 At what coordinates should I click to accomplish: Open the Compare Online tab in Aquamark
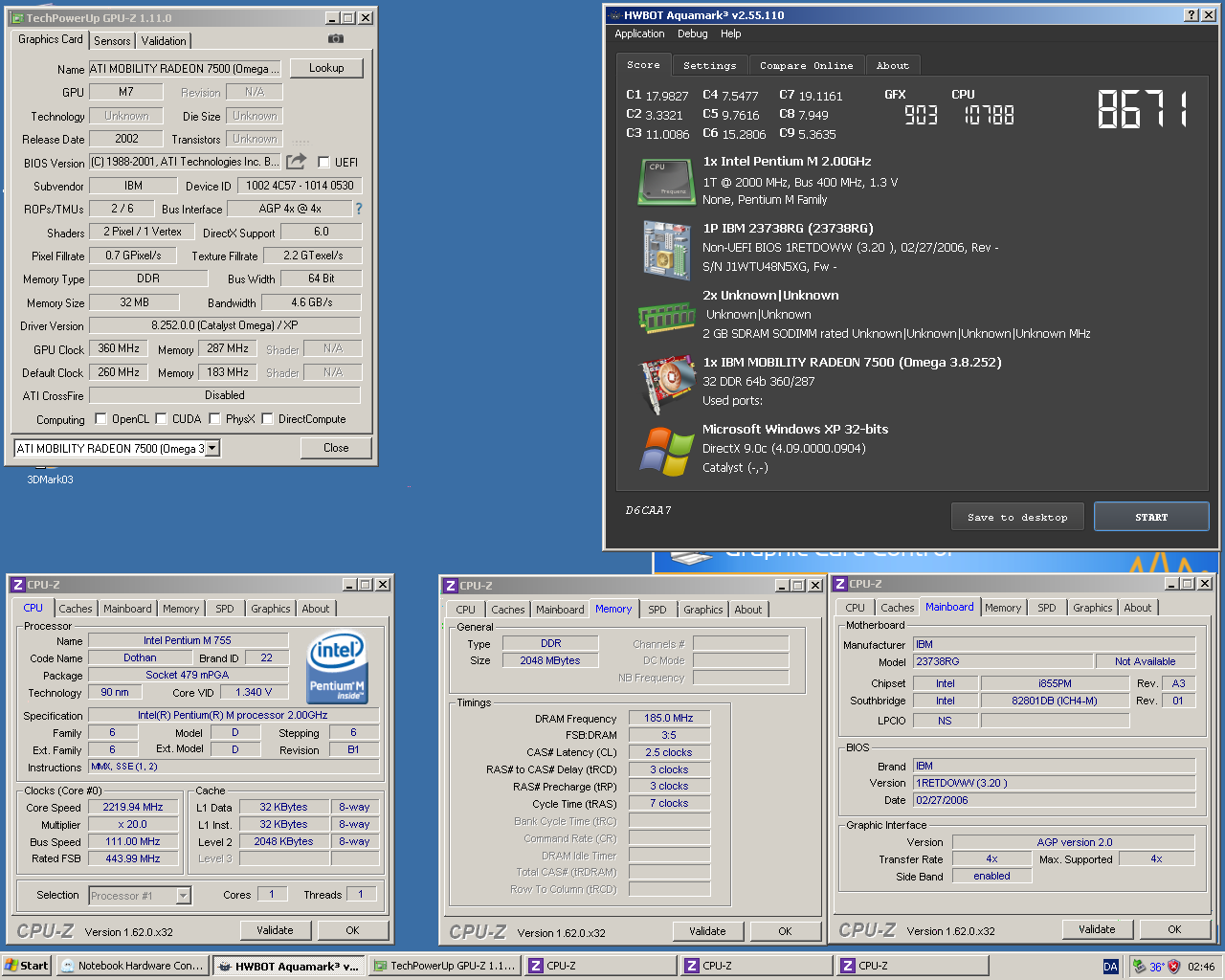tap(807, 66)
